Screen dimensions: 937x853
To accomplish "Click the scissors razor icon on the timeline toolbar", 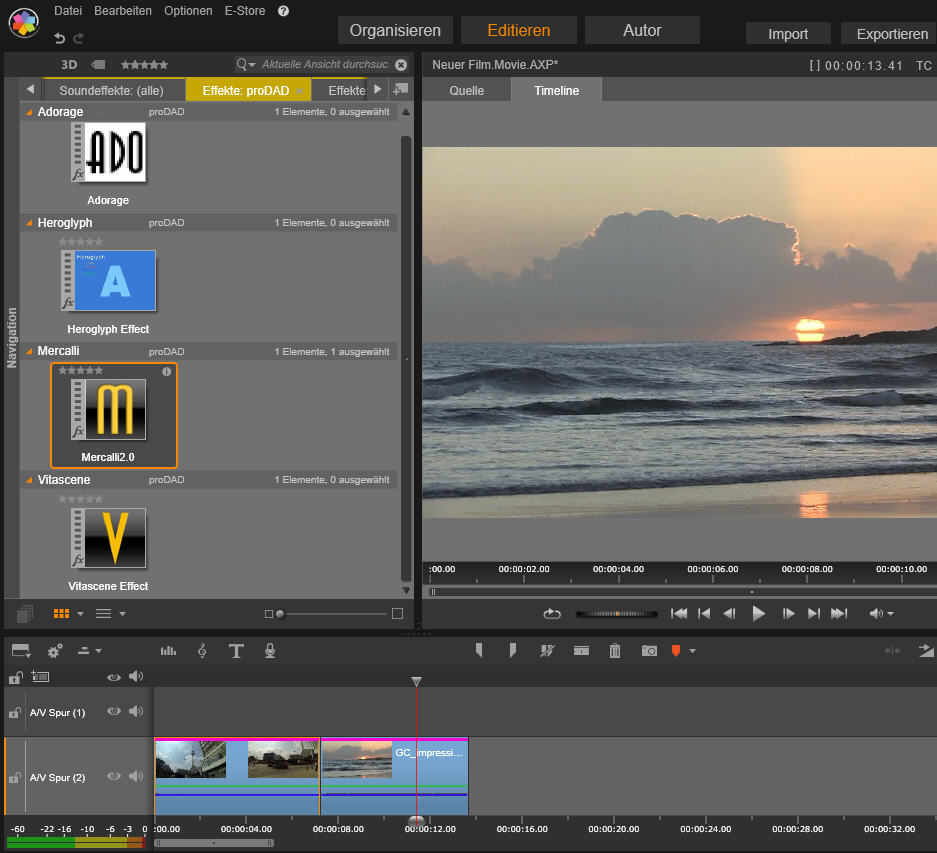I will 547,649.
